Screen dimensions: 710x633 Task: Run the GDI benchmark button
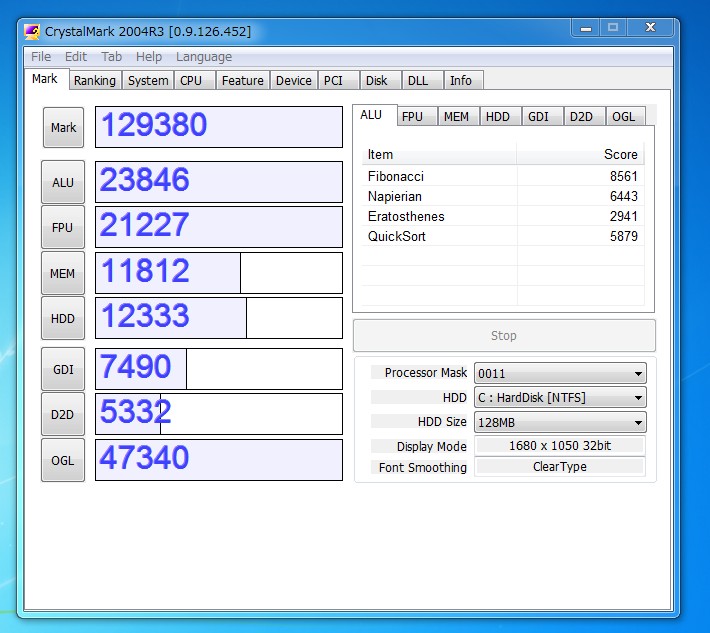[63, 369]
